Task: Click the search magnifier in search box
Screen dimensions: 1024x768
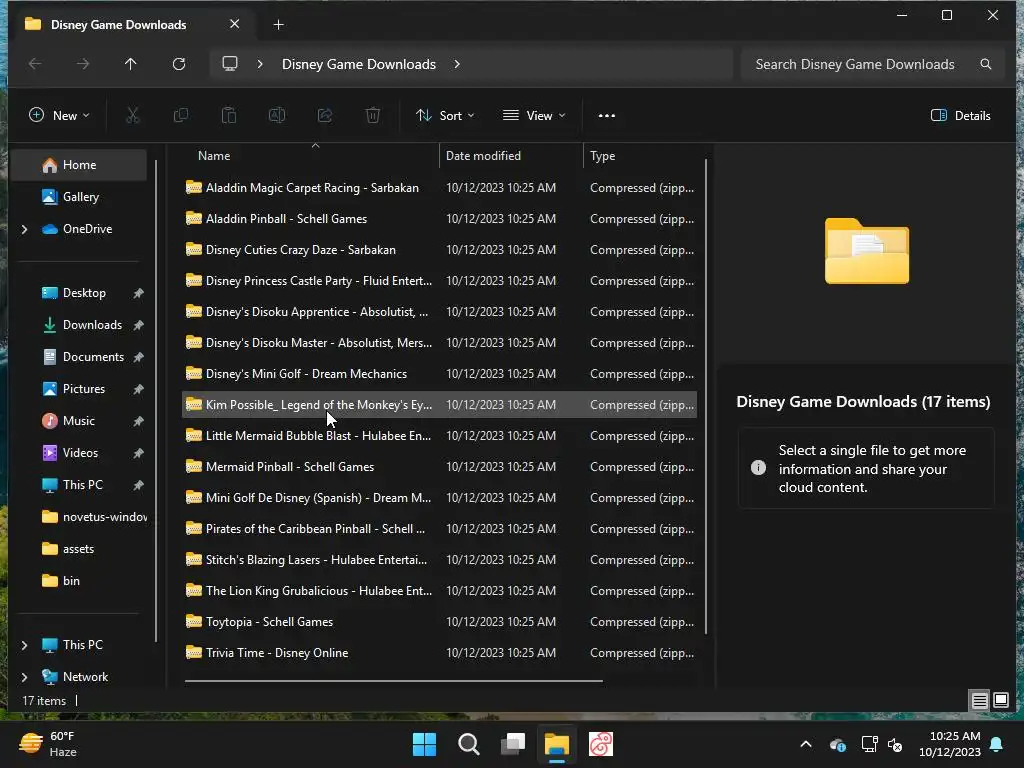Action: tap(986, 64)
